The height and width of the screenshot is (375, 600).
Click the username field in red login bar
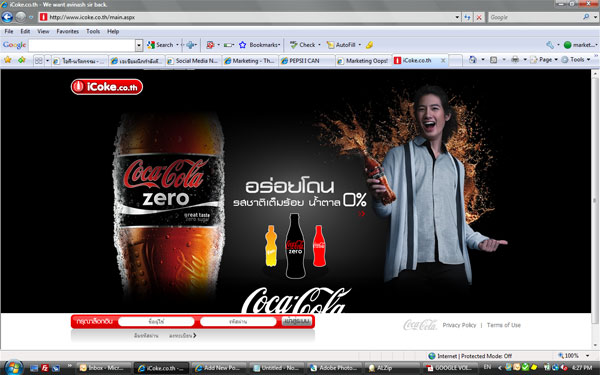[x=156, y=321]
